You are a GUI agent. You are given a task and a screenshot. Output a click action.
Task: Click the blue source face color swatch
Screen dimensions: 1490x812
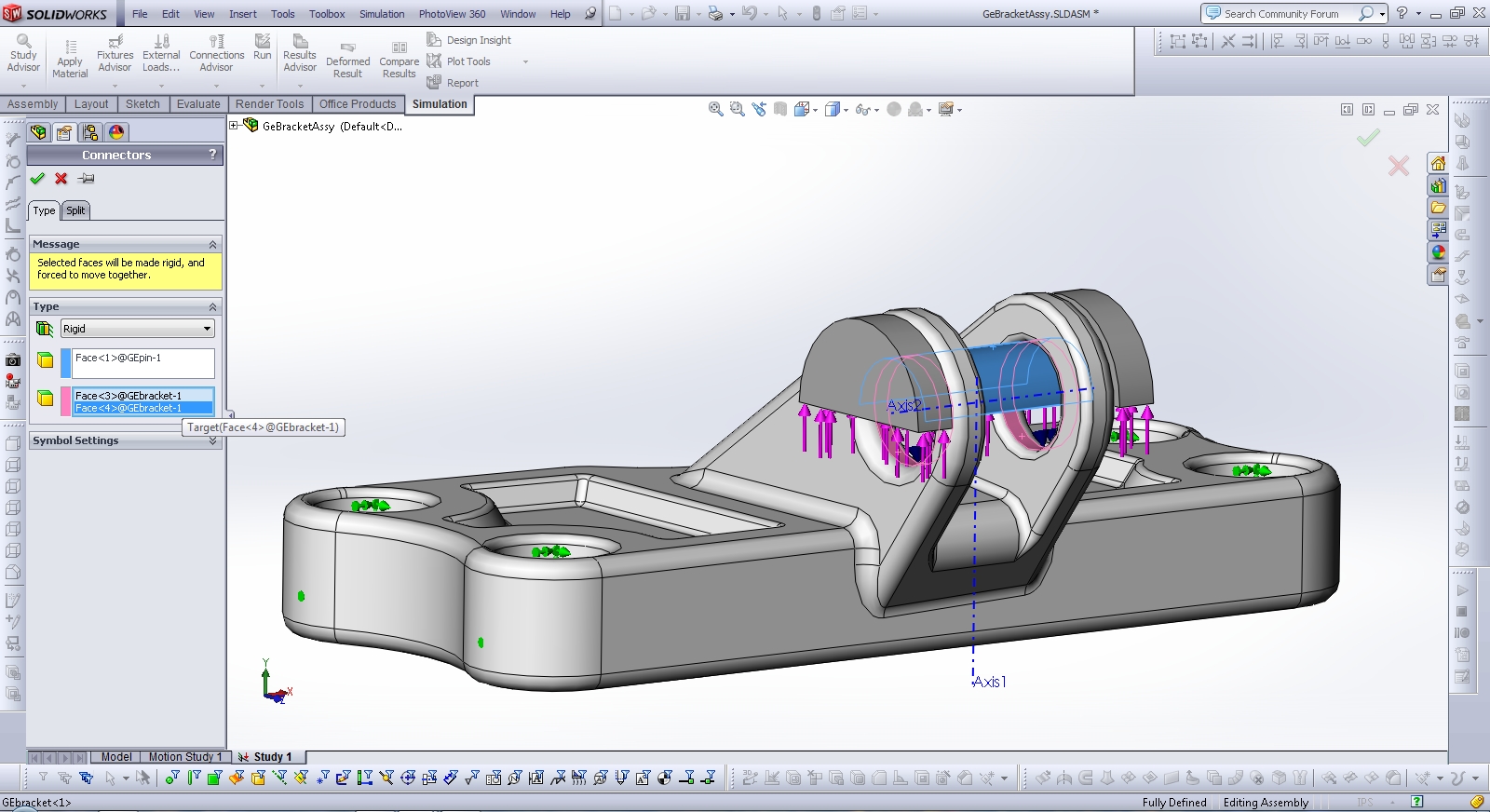coord(66,362)
